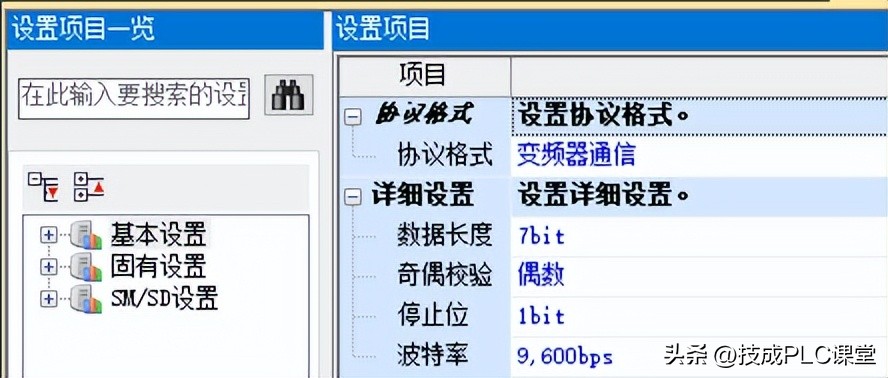Click the search settings input field
This screenshot has width=888, height=378.
coord(134,98)
